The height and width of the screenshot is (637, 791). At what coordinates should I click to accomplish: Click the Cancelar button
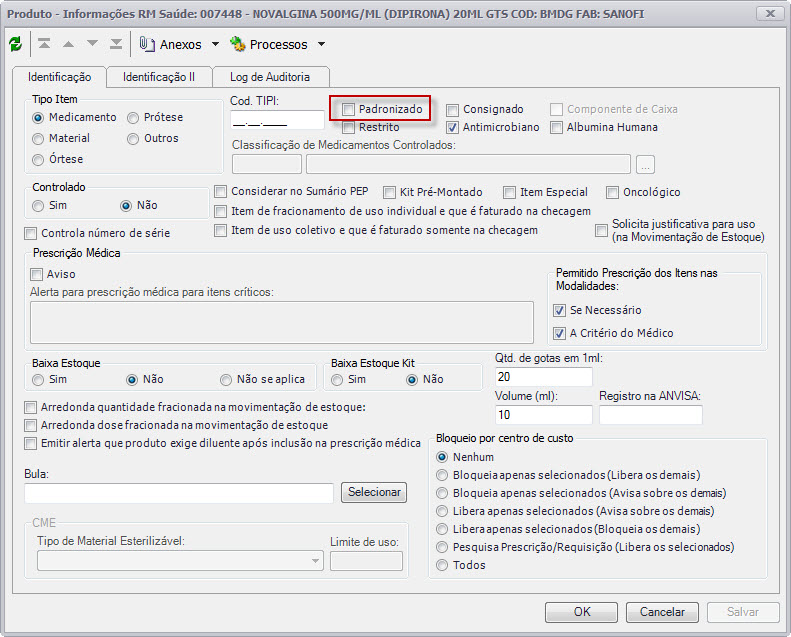662,612
